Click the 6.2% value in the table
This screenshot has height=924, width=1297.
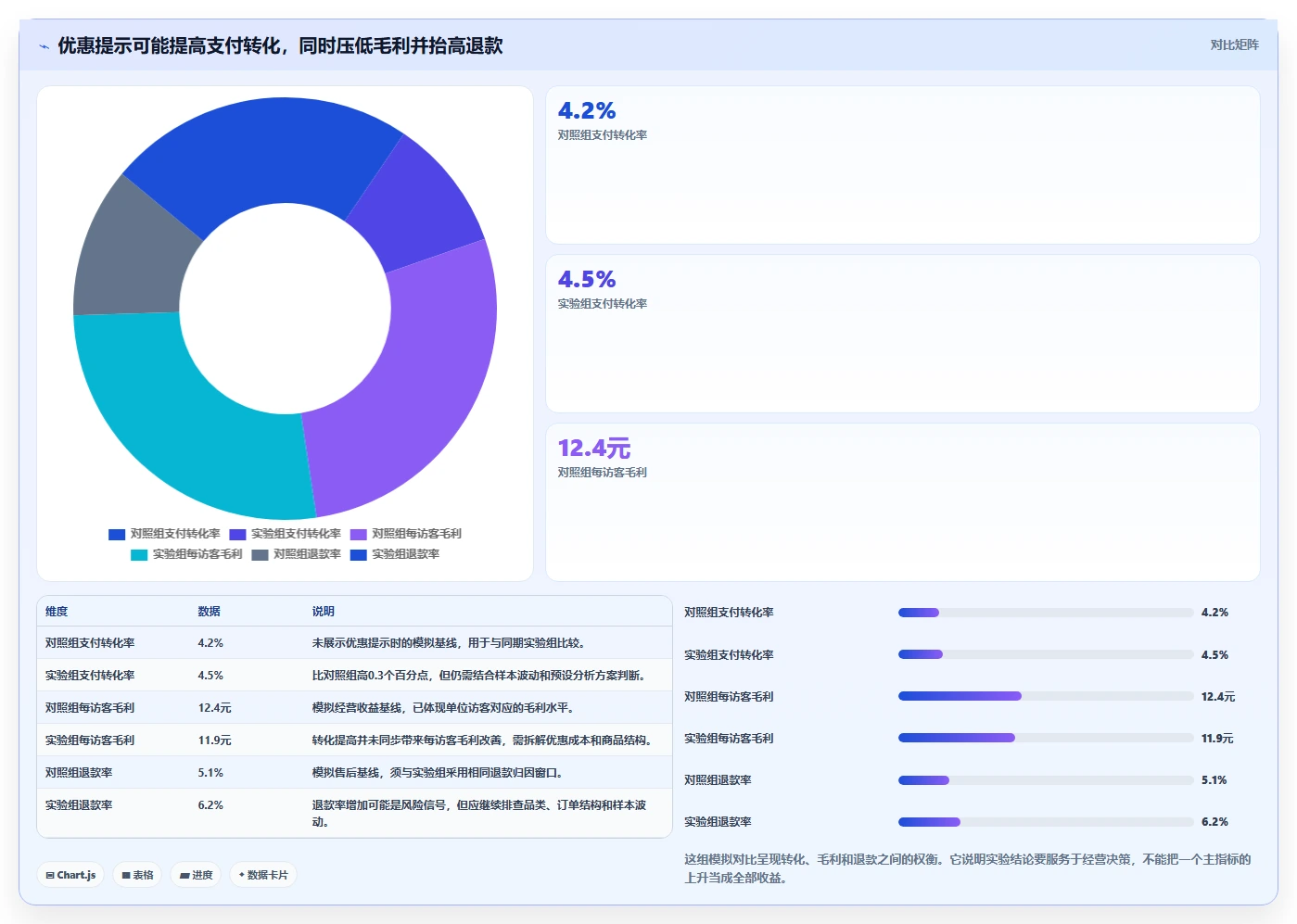[210, 805]
